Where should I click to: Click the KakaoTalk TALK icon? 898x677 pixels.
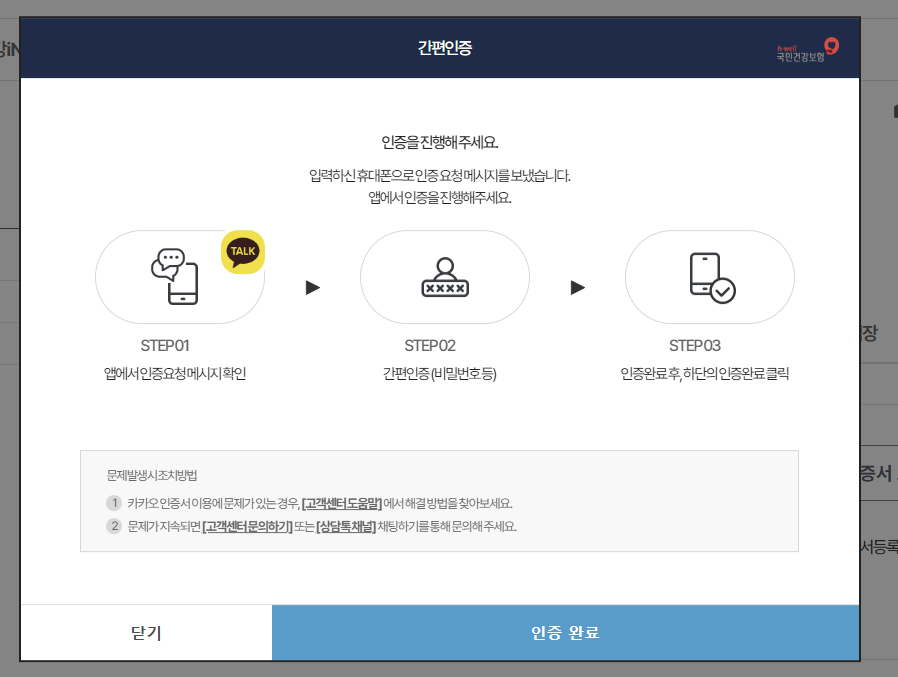point(243,252)
